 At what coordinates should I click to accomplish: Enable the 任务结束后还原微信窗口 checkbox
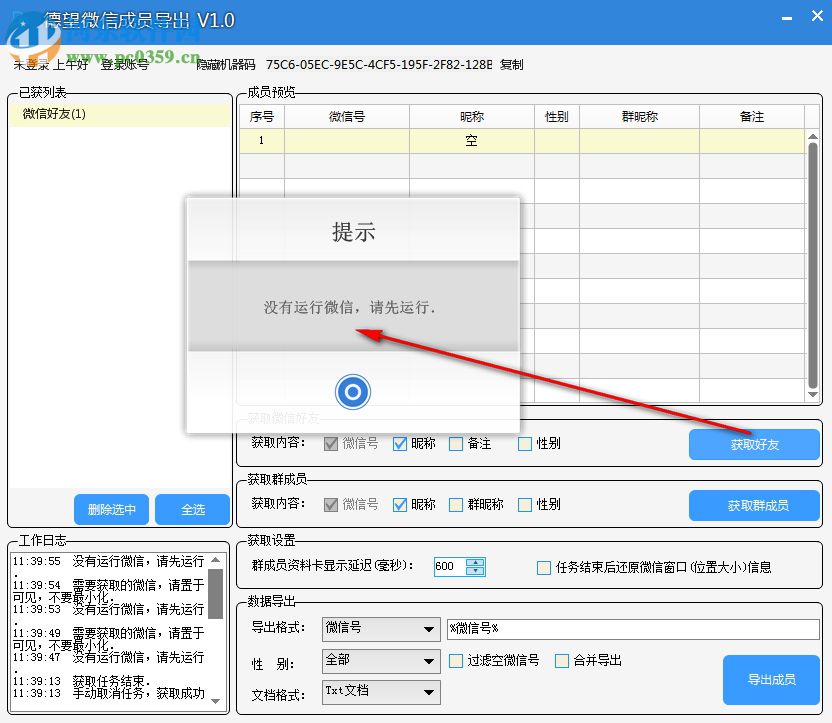coord(544,568)
